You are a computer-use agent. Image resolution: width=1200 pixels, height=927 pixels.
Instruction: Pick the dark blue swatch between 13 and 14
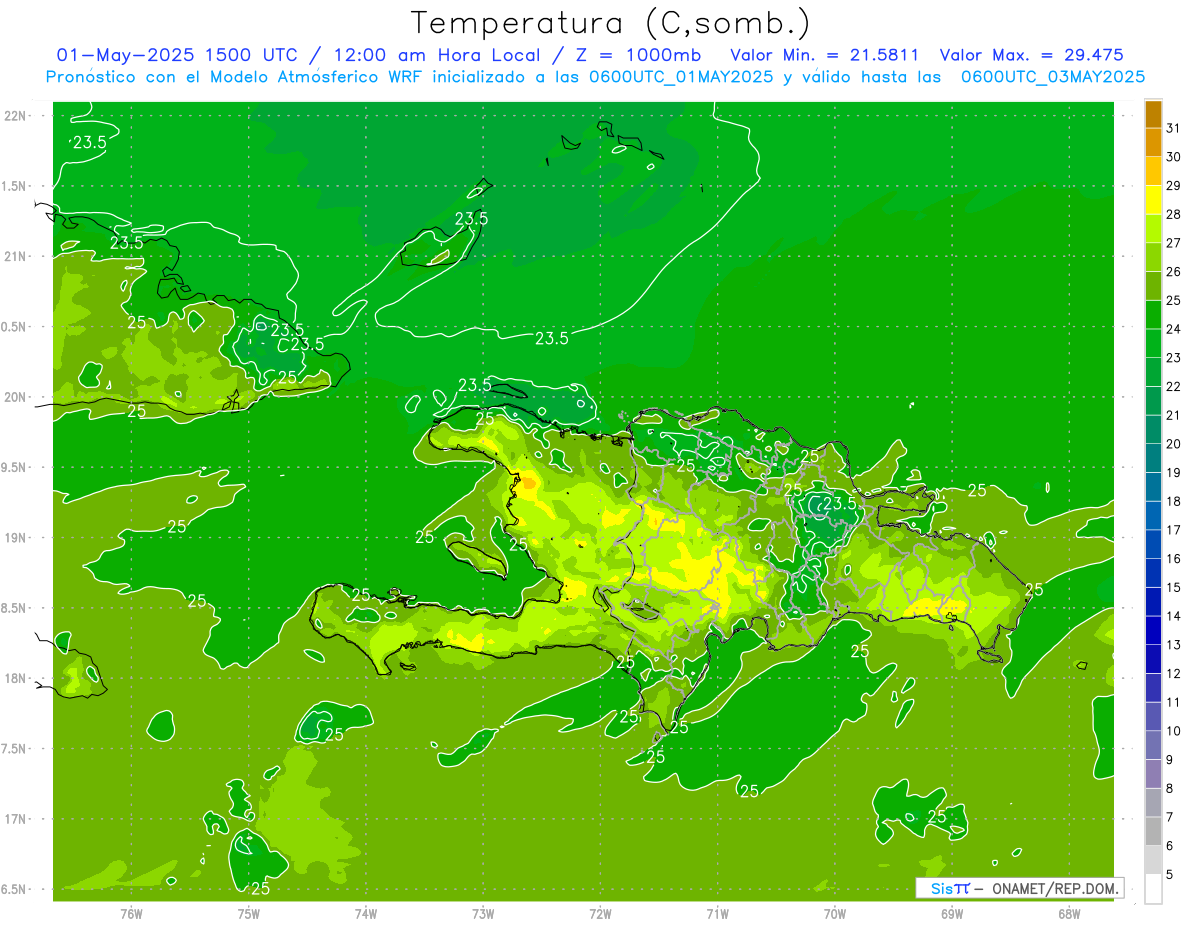[1153, 631]
